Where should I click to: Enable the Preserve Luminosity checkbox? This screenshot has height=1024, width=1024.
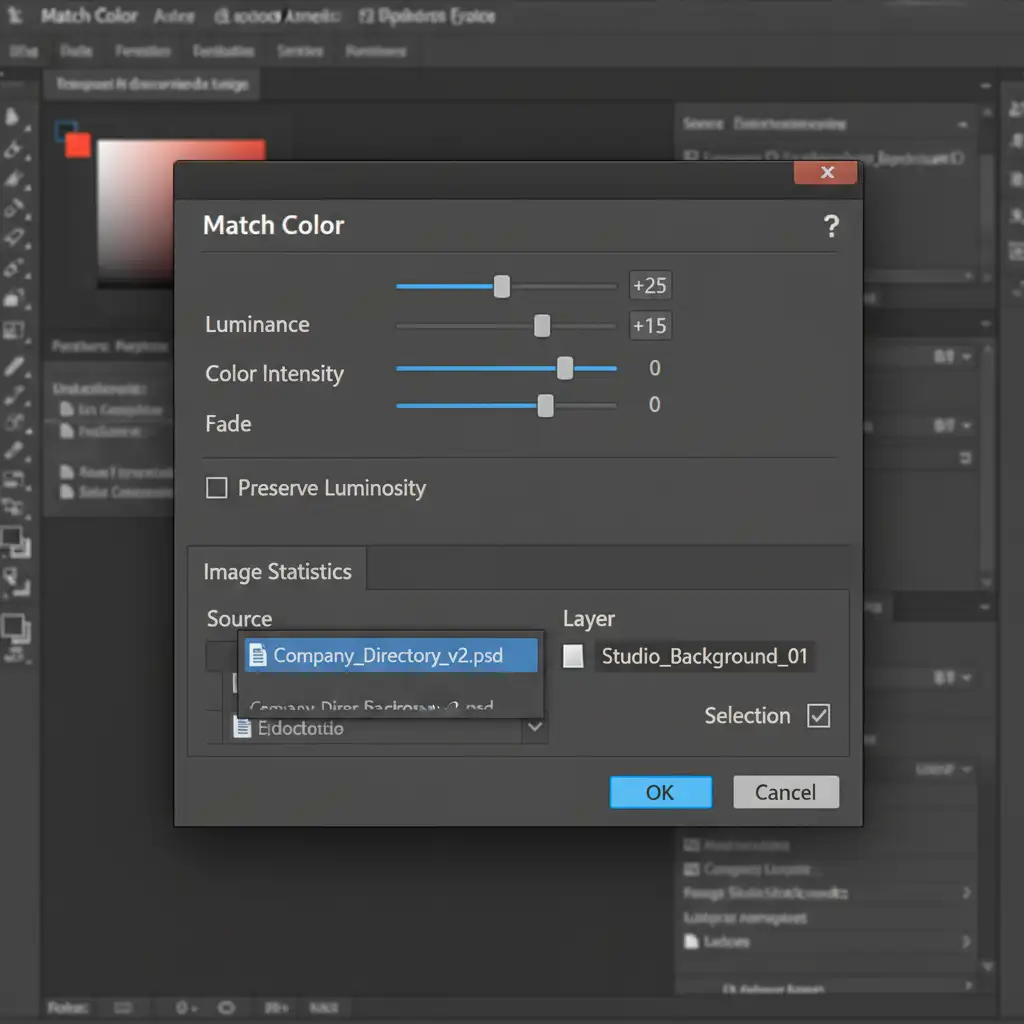click(x=216, y=488)
